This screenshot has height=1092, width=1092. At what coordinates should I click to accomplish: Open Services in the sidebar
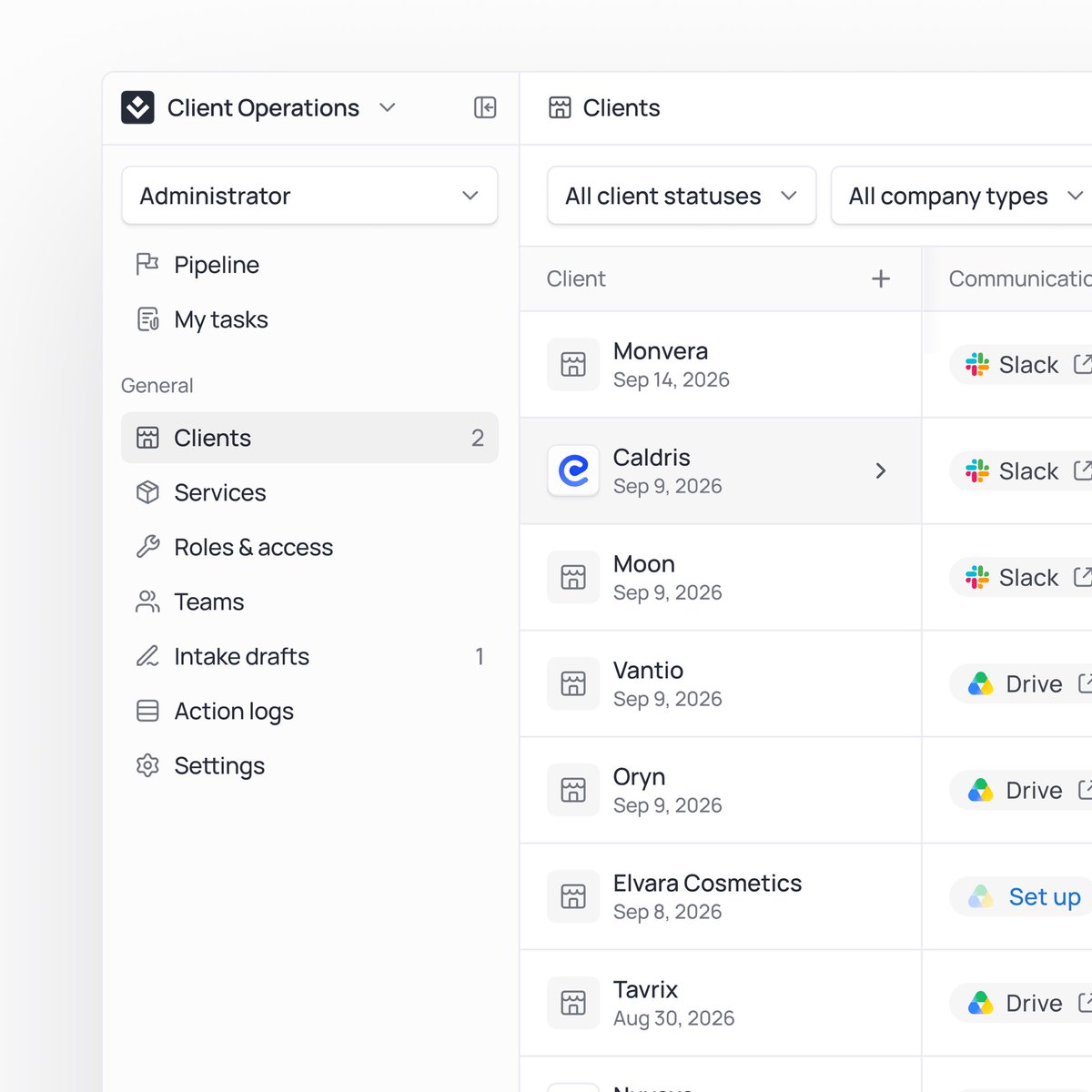pyautogui.click(x=309, y=492)
